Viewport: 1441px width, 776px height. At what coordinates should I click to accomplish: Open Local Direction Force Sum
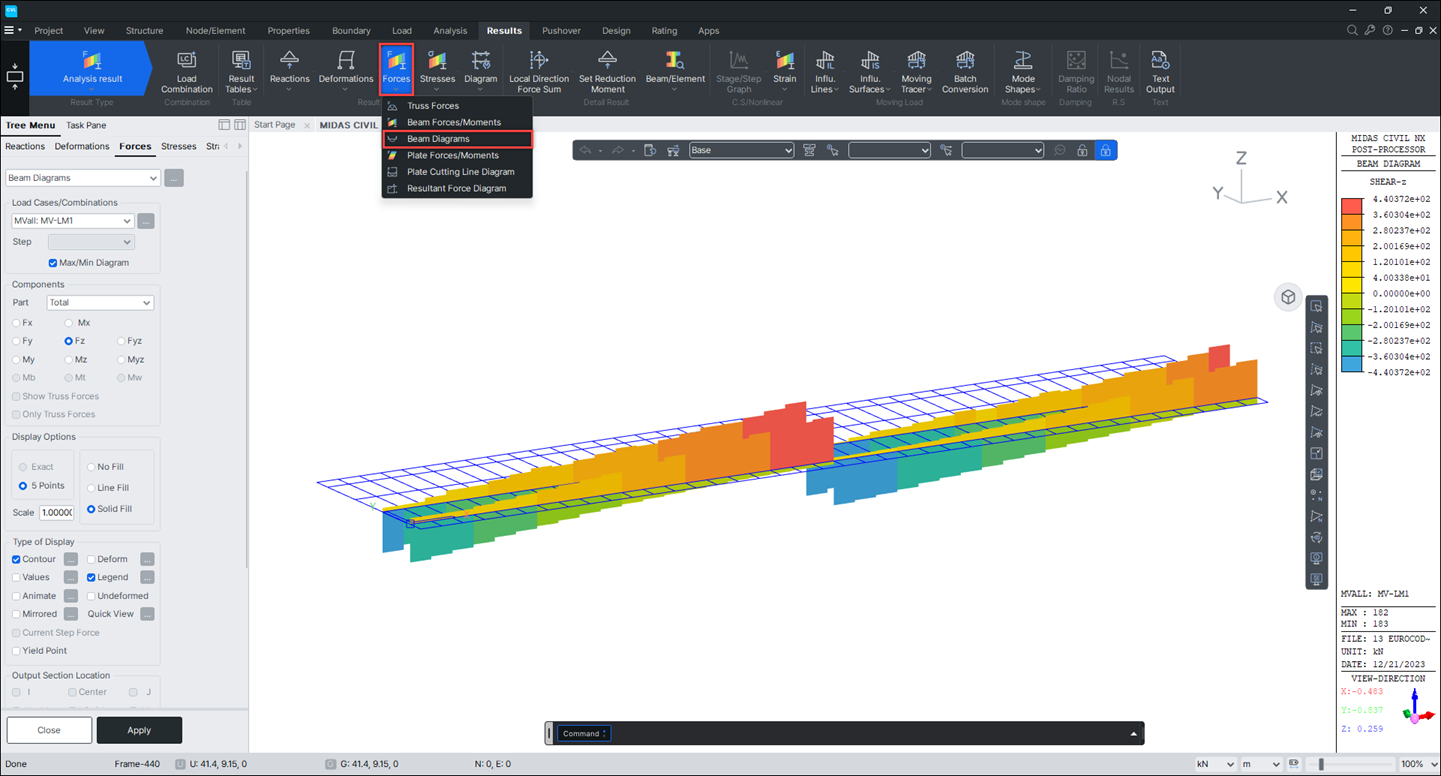click(x=538, y=72)
